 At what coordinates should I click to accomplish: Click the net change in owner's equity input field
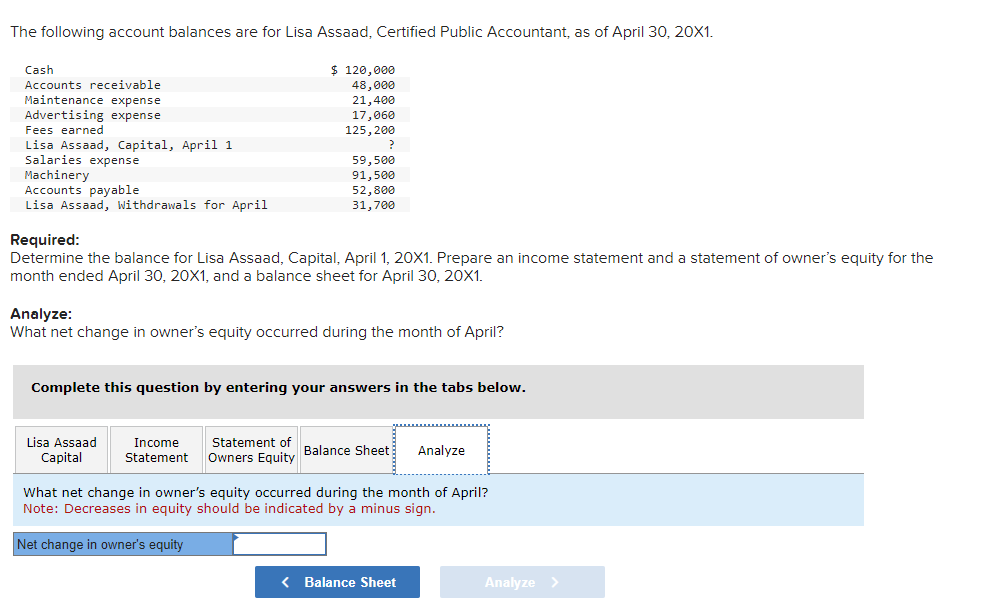(x=280, y=544)
